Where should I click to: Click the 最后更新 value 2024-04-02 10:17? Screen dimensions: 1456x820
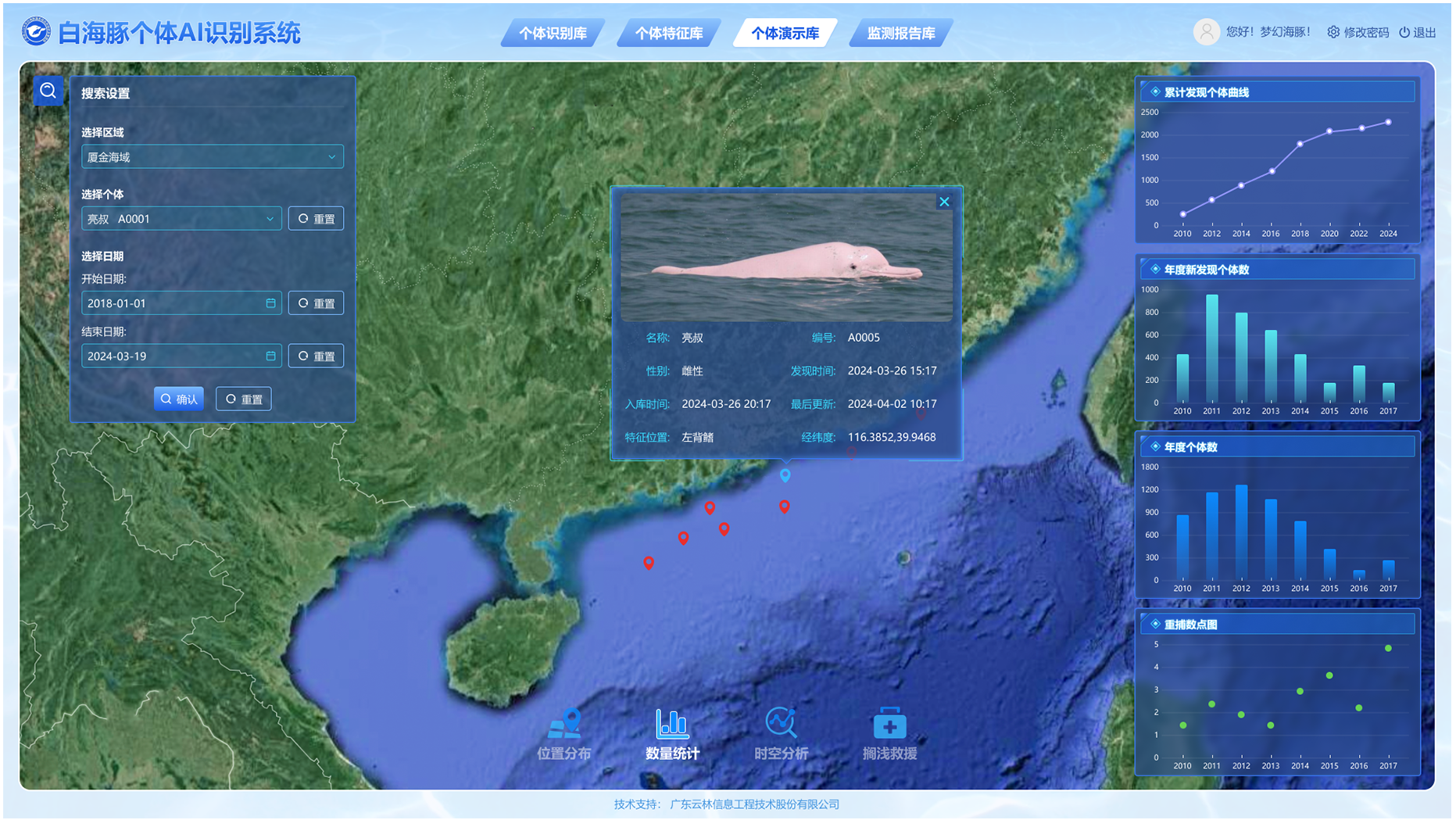tap(892, 404)
